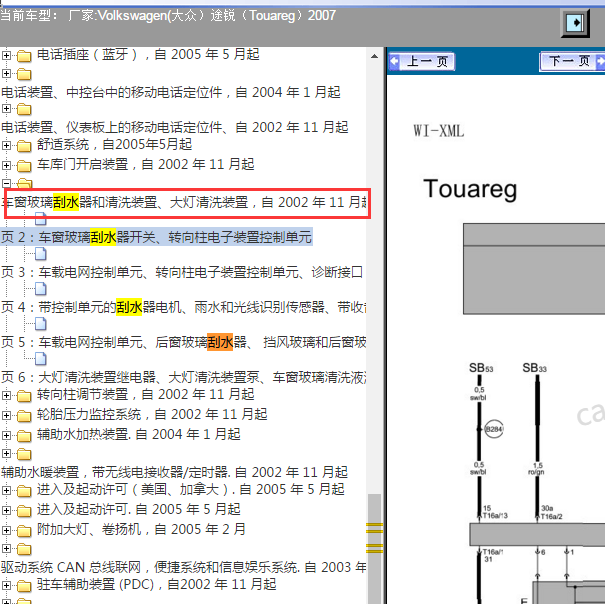The height and width of the screenshot is (604, 605).
Task: Expand the 辅助水暖装置 folder node
Action: coord(6,453)
